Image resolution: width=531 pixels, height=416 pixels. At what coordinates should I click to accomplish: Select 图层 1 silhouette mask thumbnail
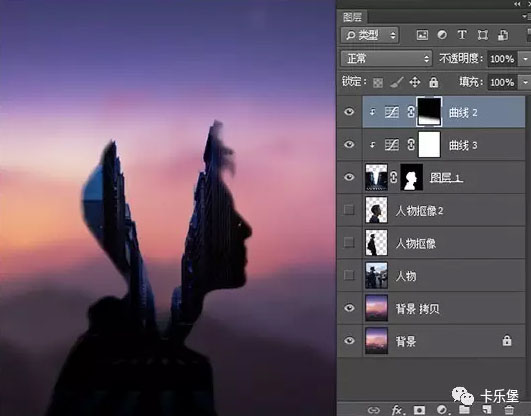tap(412, 177)
